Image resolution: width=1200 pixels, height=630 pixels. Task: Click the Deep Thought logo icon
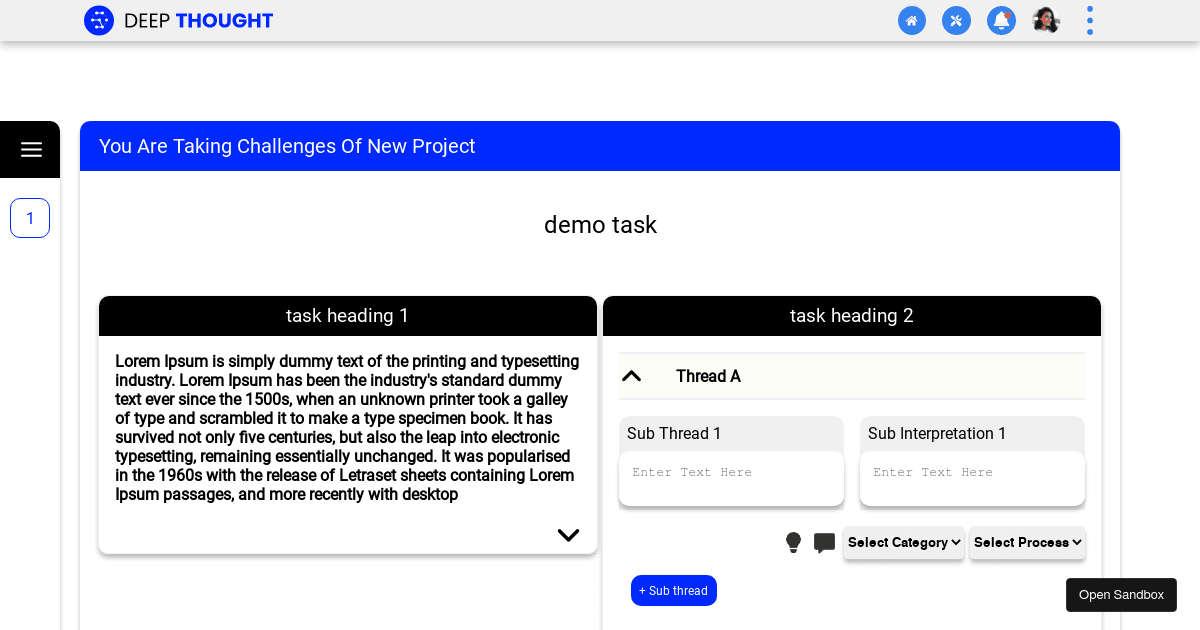coord(99,20)
